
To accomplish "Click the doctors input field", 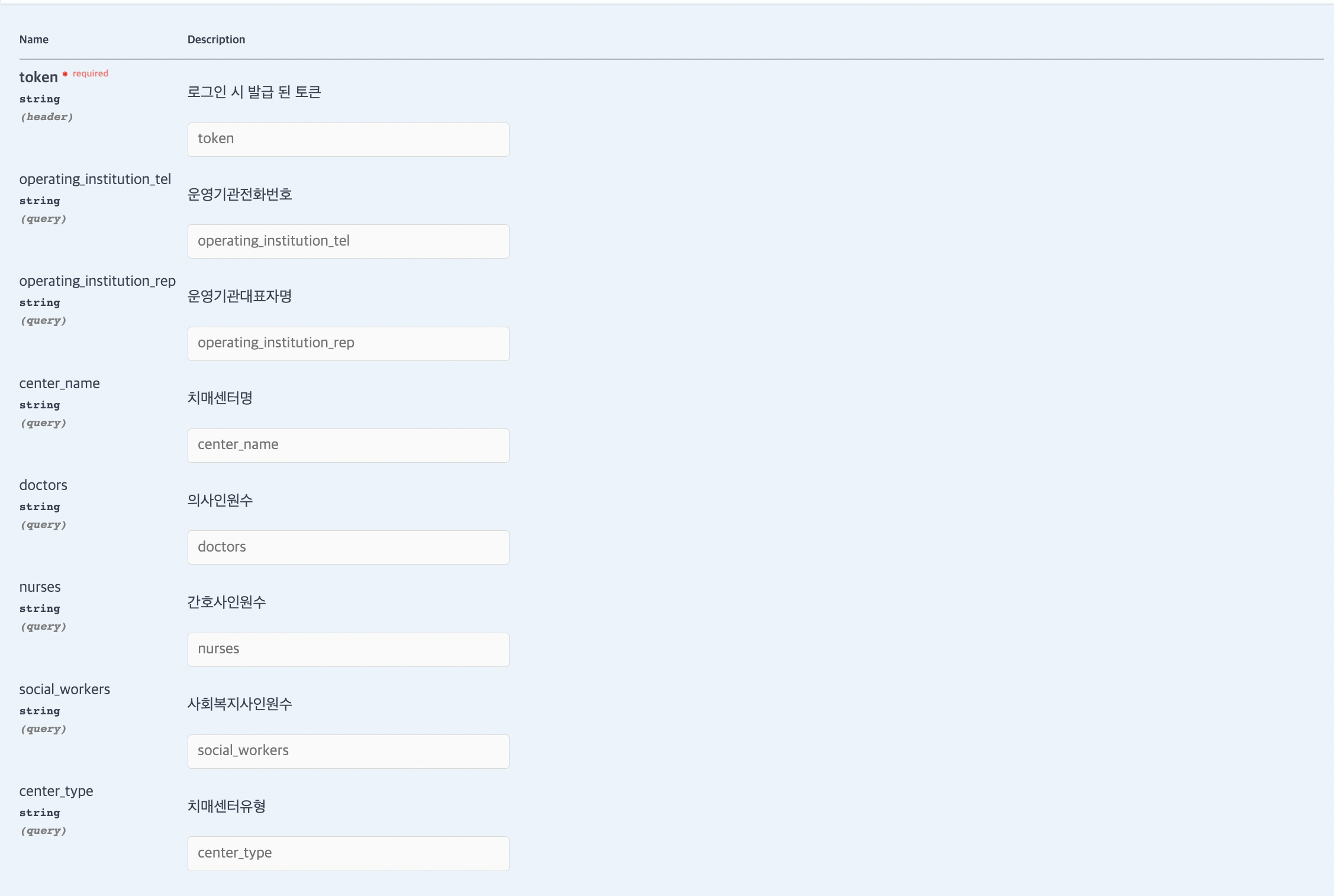I will tap(348, 547).
